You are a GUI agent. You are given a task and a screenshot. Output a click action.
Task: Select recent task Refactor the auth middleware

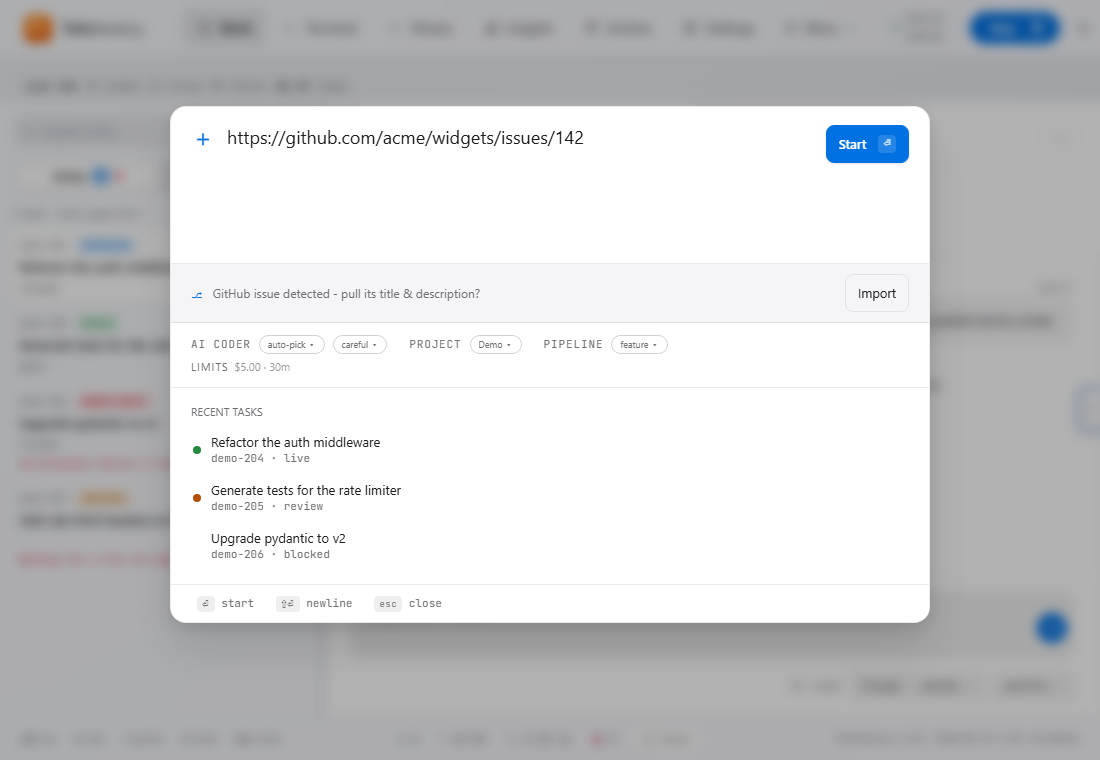click(550, 450)
